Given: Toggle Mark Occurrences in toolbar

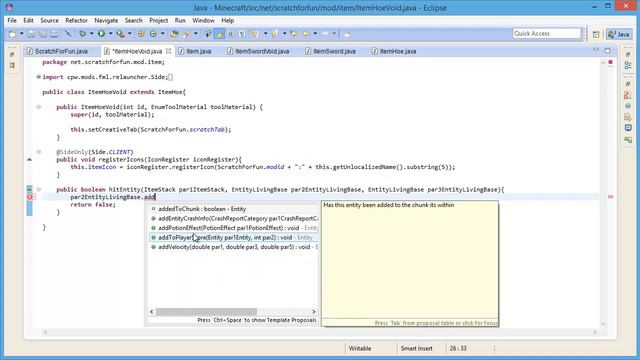Looking at the screenshot, I should (x=219, y=34).
